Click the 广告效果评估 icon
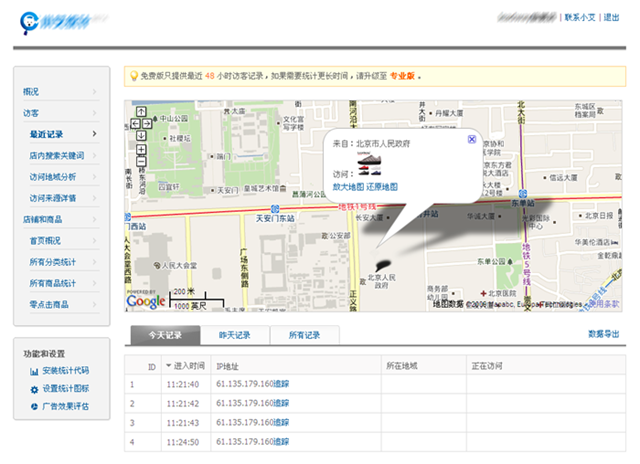The width and height of the screenshot is (640, 464). [x=34, y=406]
